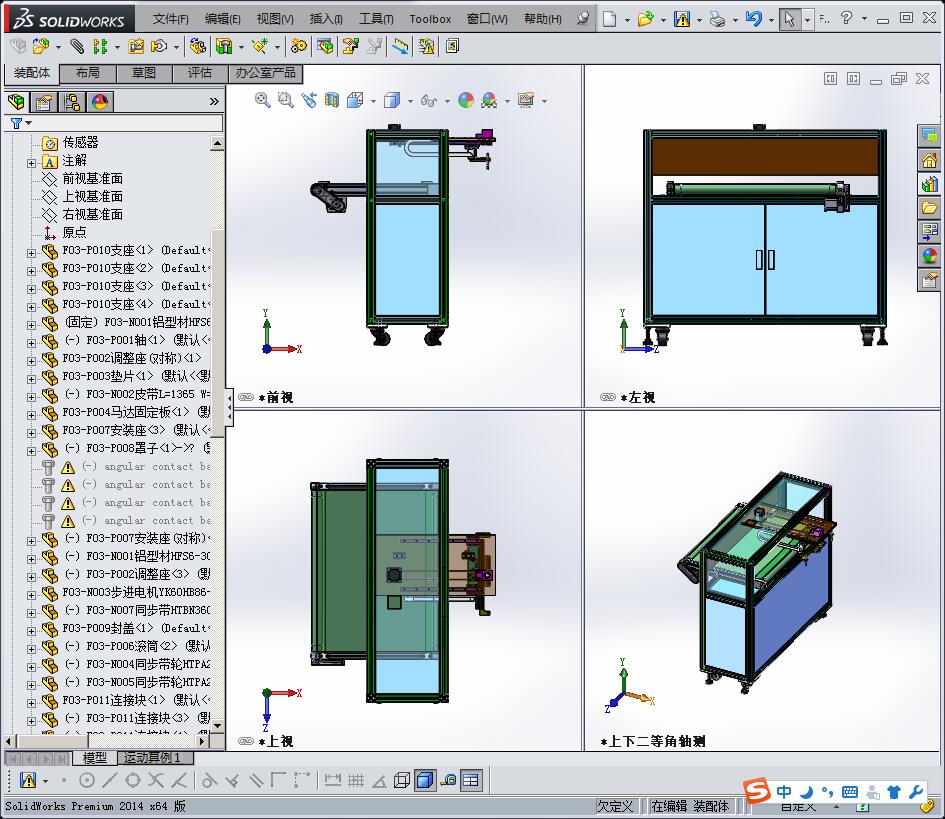Click the new motion study icon
The image size is (945, 819).
298,46
